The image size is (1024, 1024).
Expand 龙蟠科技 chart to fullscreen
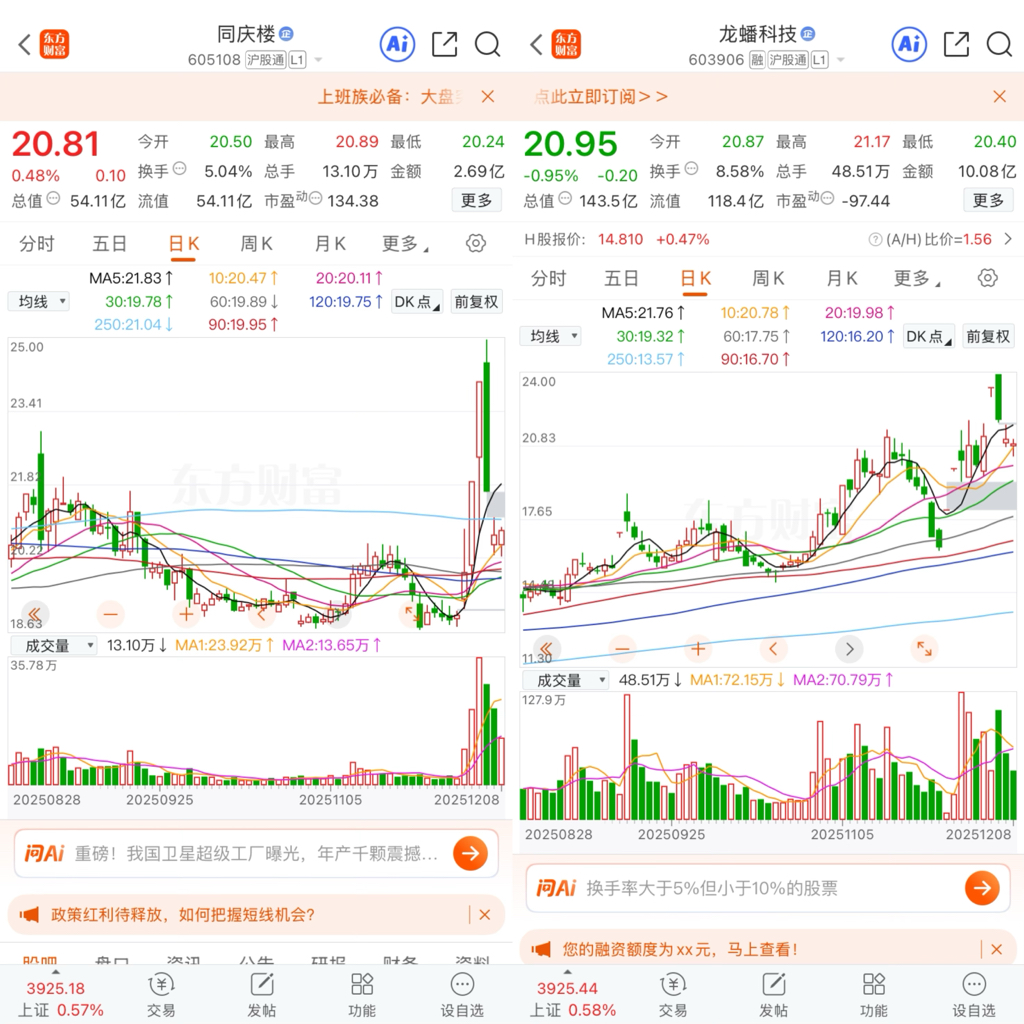[x=924, y=648]
